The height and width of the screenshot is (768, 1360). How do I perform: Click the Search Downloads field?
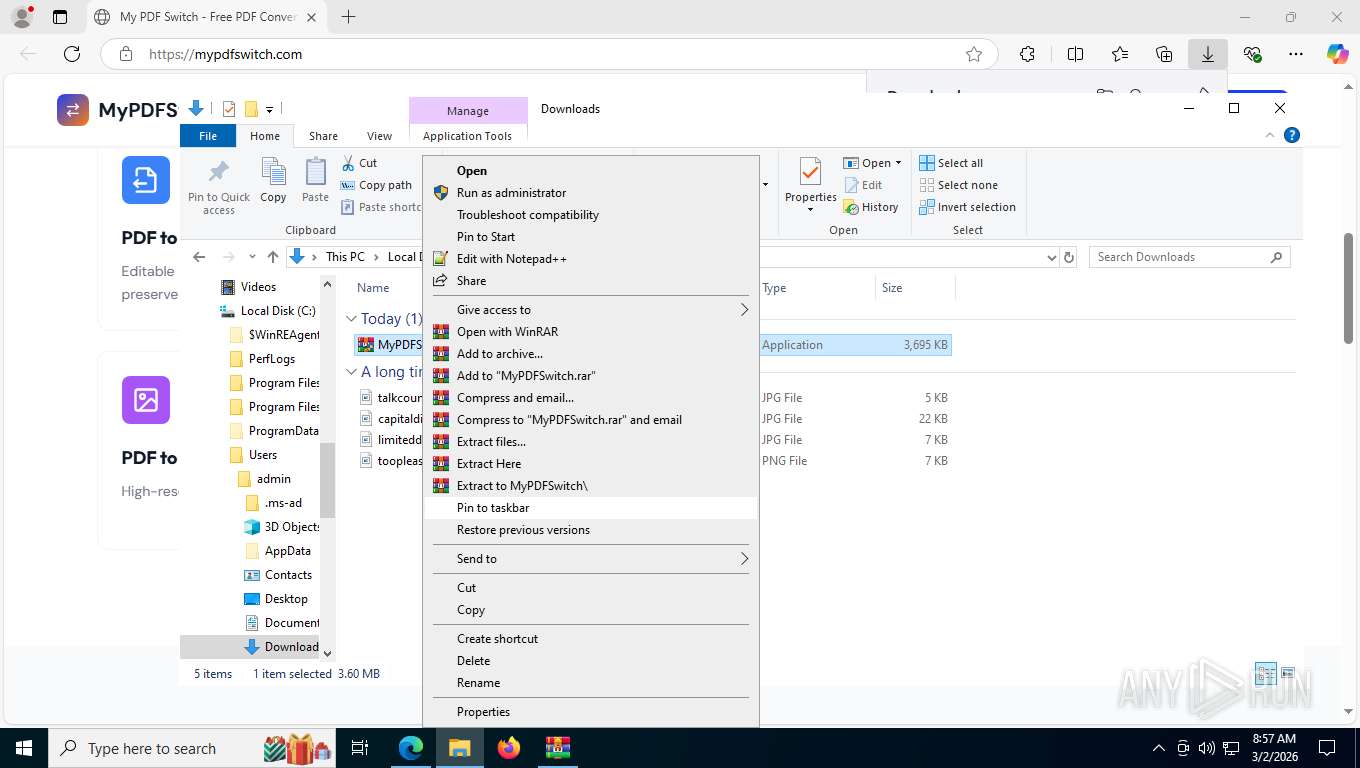[x=1190, y=257]
